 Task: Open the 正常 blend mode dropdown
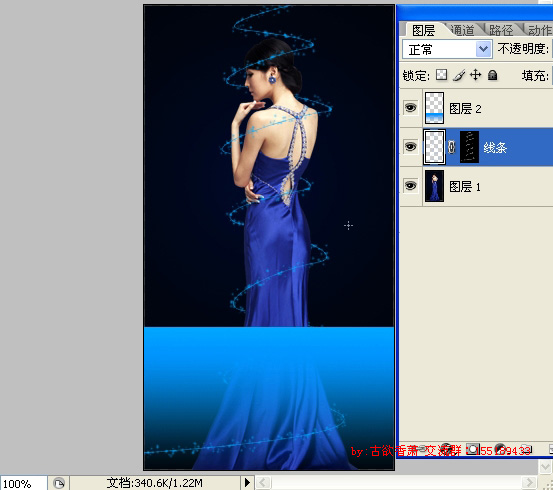click(447, 49)
